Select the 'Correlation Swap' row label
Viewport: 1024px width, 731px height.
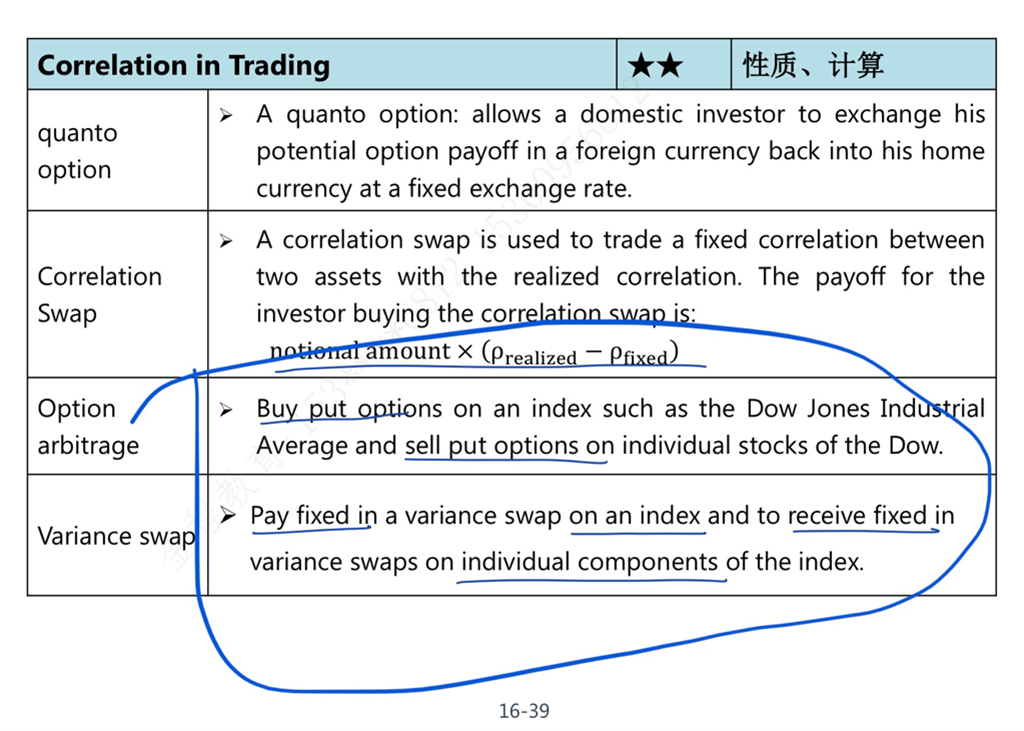(99, 295)
